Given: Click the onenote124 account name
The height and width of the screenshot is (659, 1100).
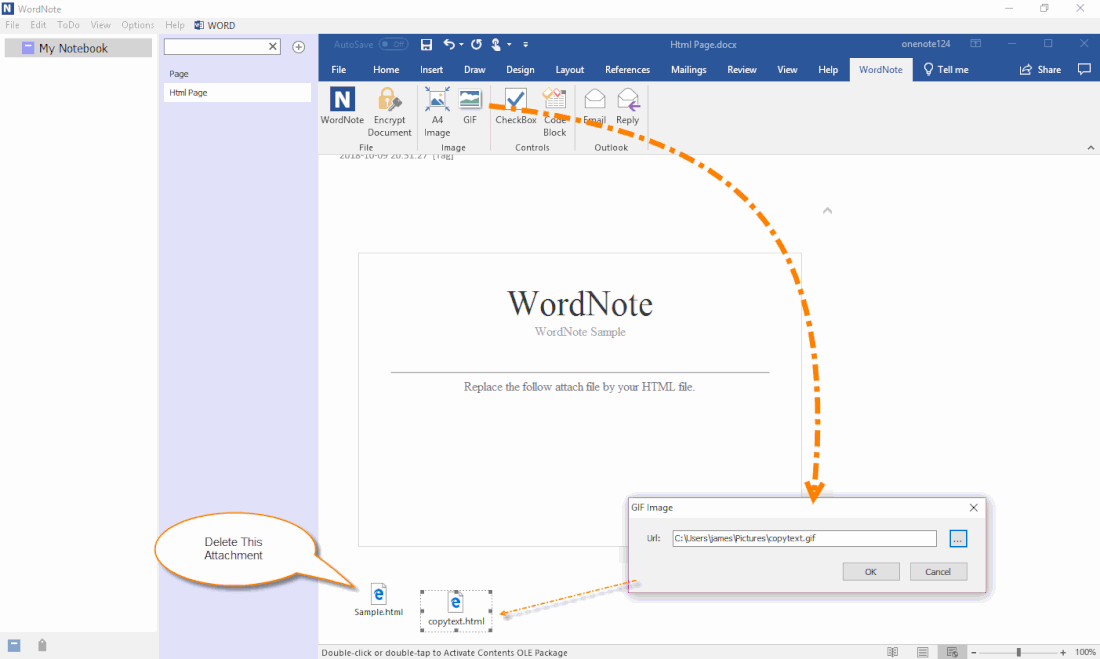Looking at the screenshot, I should [x=925, y=44].
